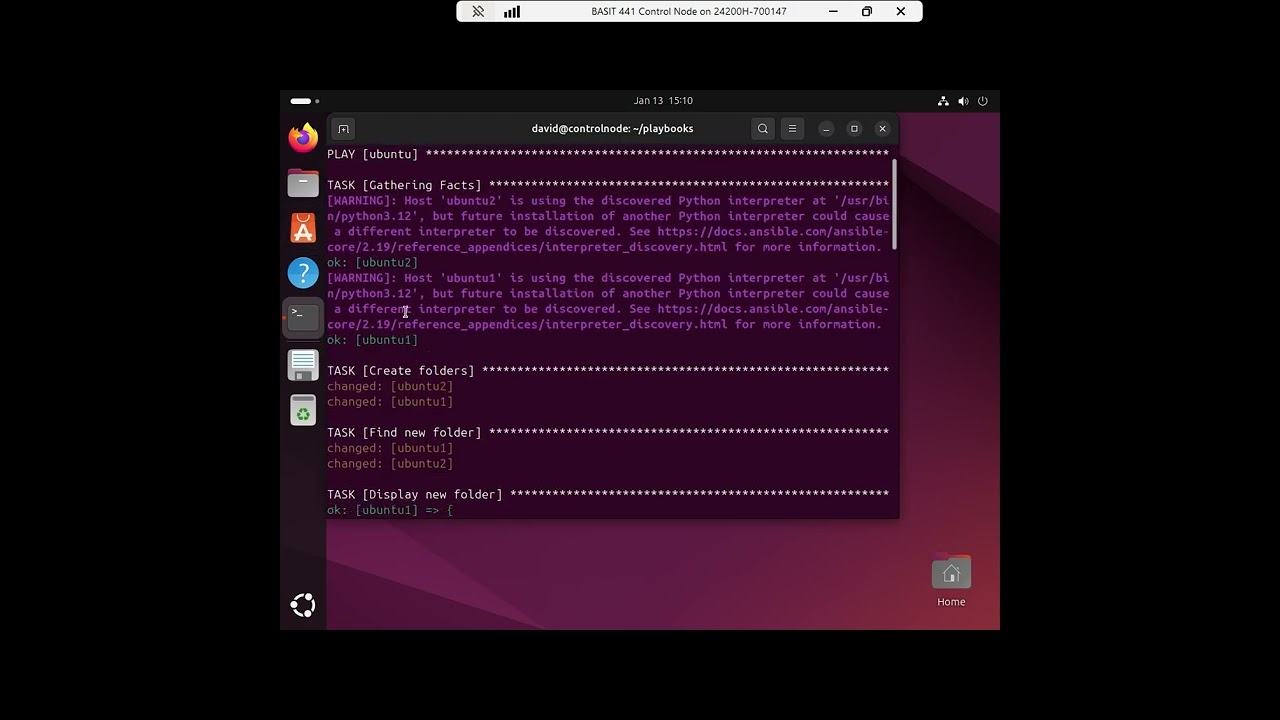Open Firefox from the Ubuntu dock
This screenshot has width=1280, height=720.
coord(303,137)
